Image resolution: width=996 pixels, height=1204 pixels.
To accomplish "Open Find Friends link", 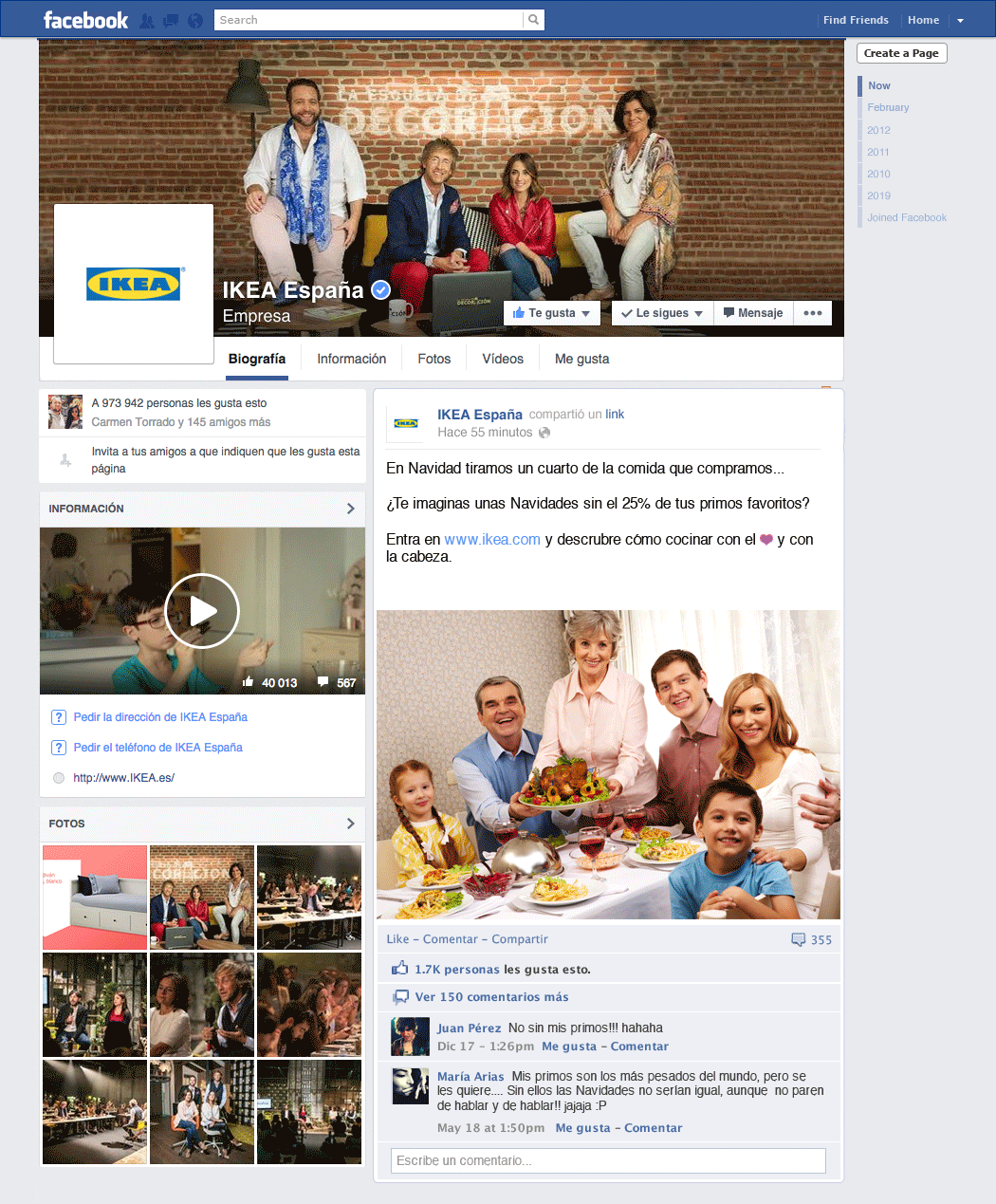I will click(x=856, y=20).
